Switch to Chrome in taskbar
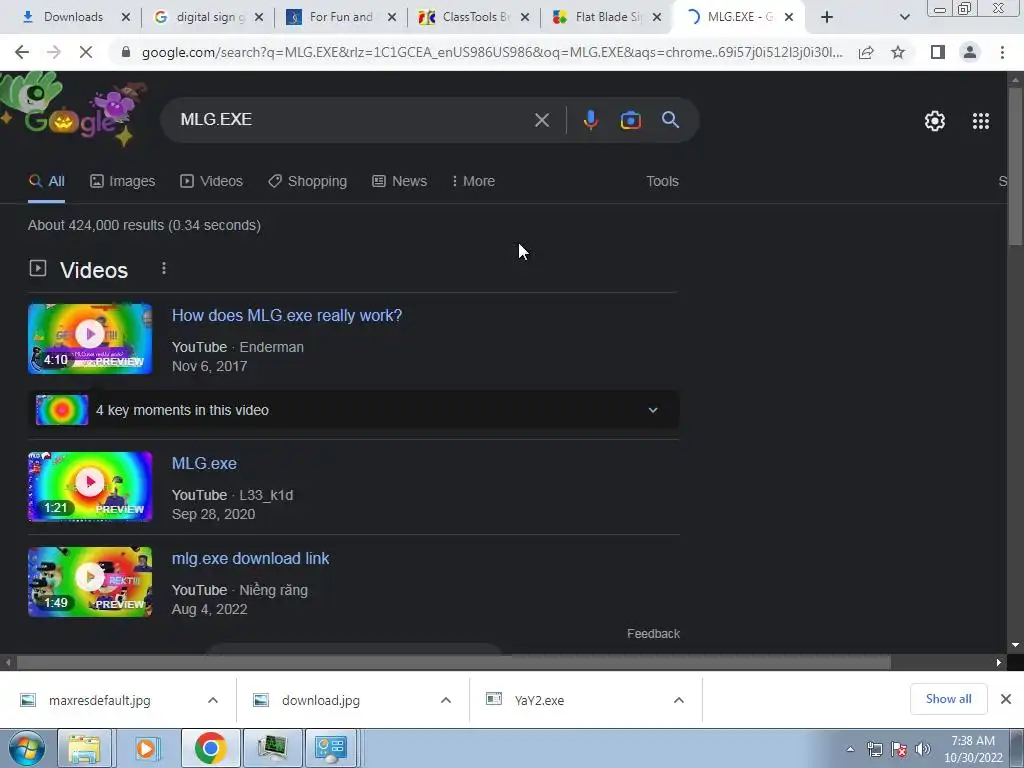The image size is (1024, 768). [x=210, y=748]
